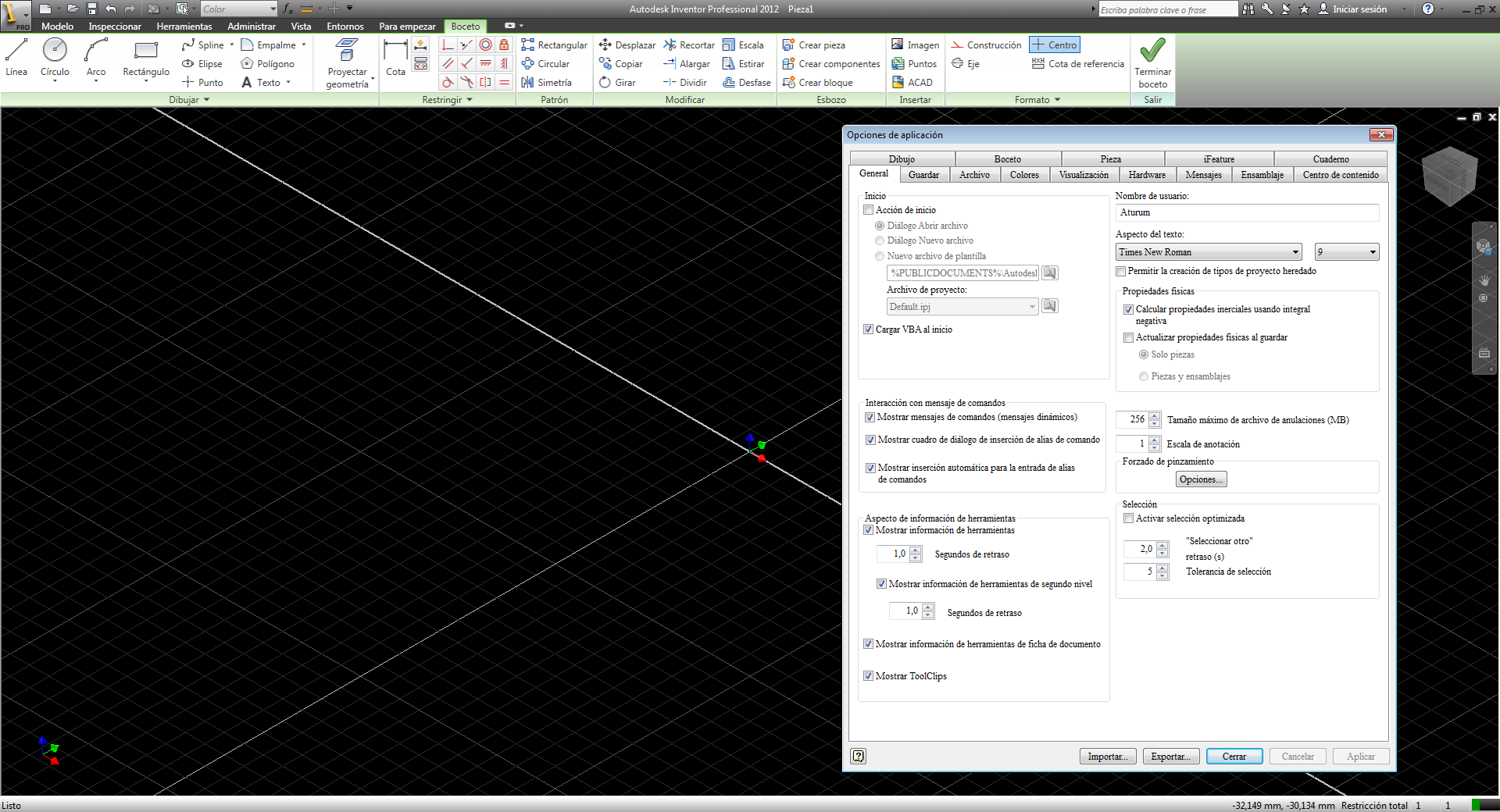Click the Terminar boceto checkmark

(x=1153, y=62)
